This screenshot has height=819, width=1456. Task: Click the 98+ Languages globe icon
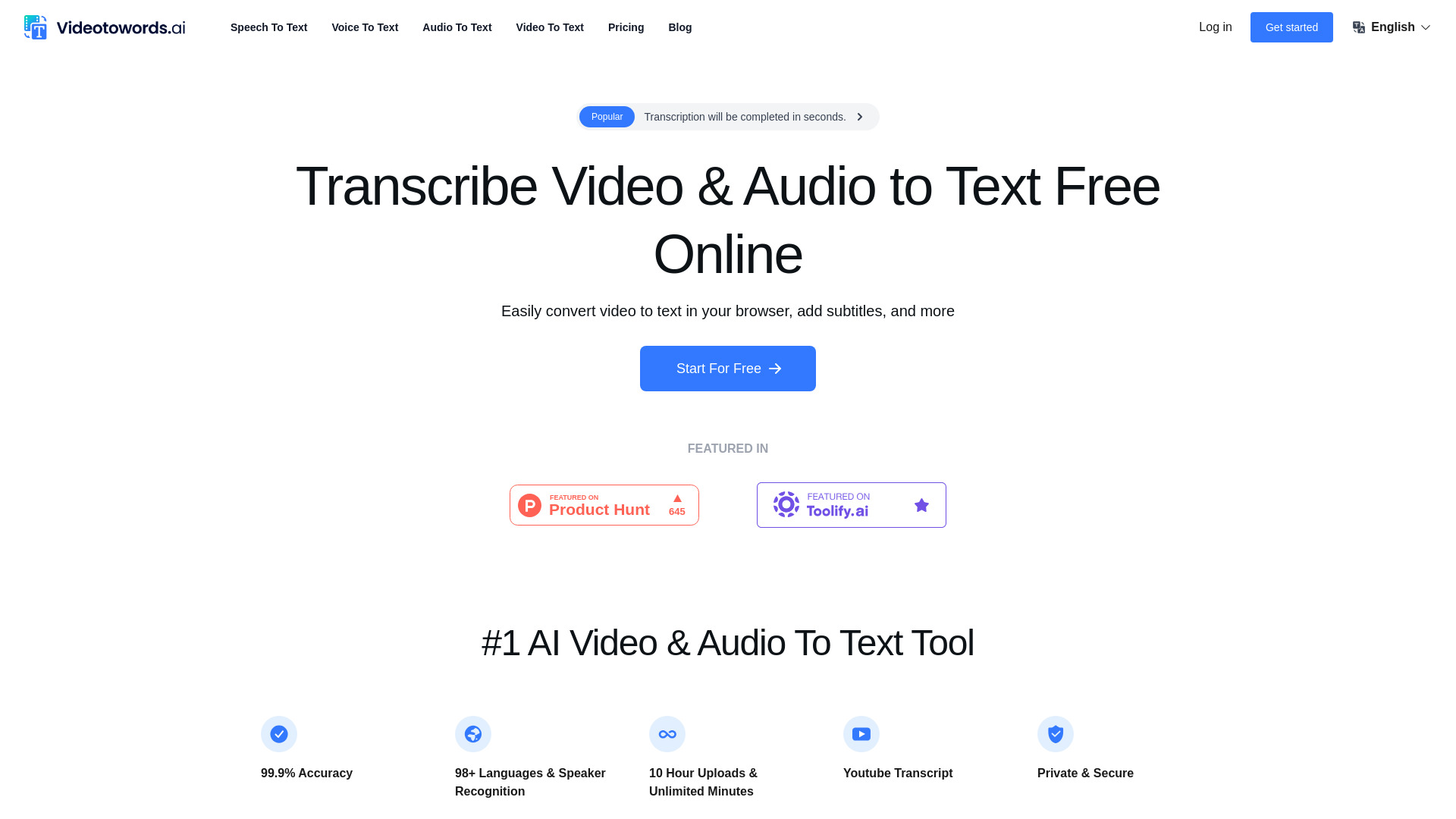(x=473, y=734)
